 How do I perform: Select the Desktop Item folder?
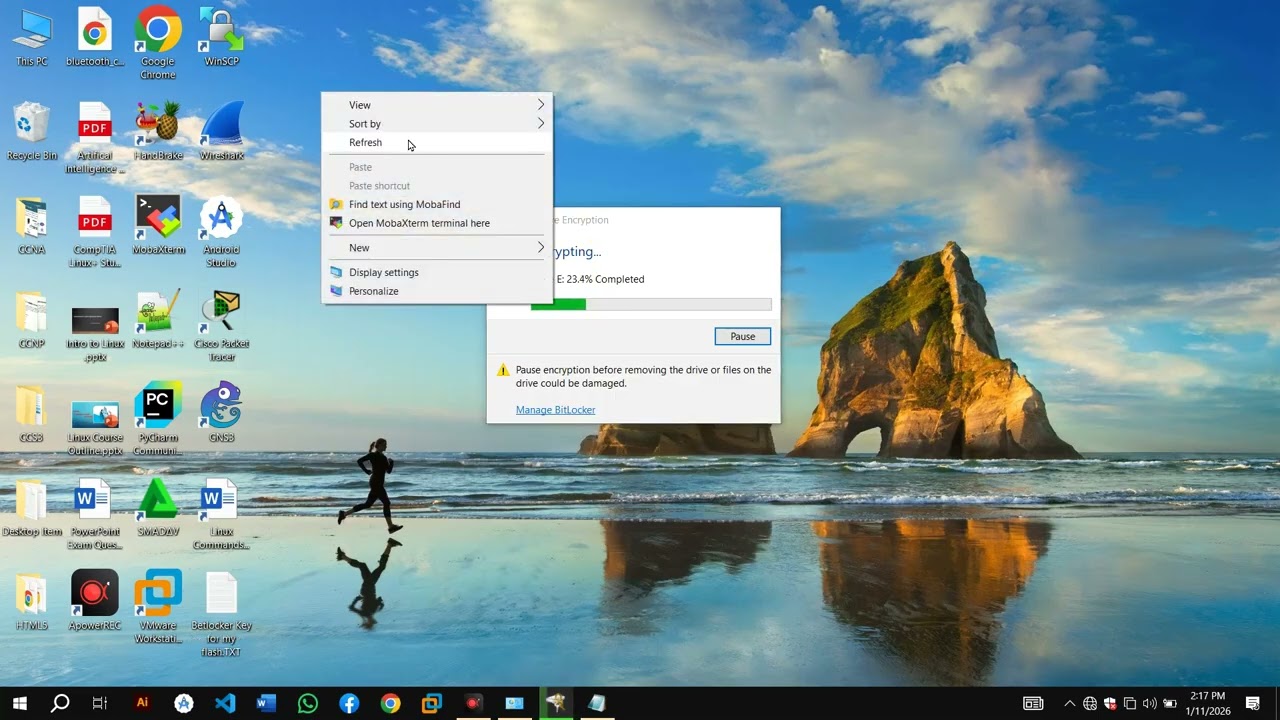[x=31, y=508]
